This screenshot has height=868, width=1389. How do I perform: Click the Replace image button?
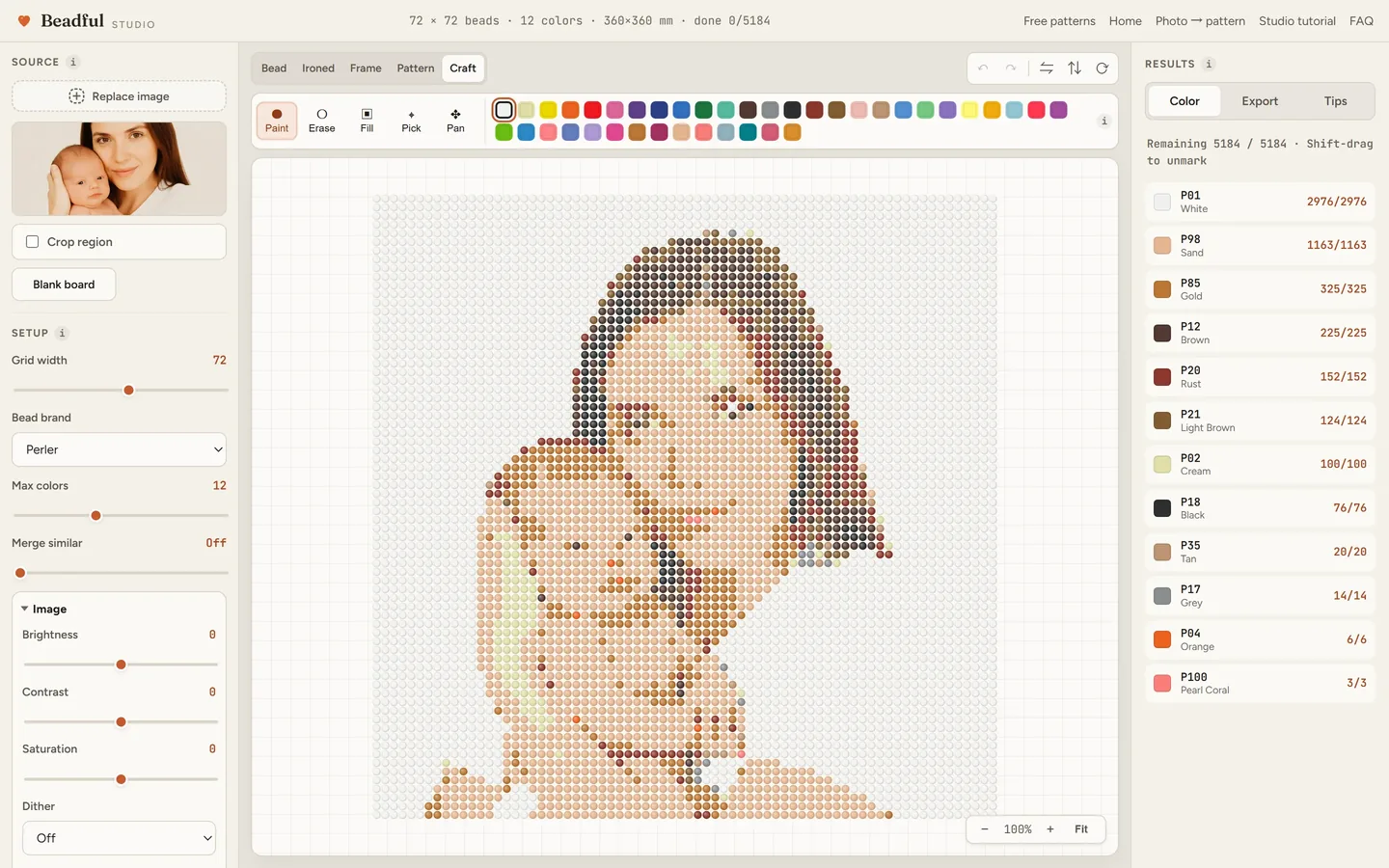coord(119,96)
